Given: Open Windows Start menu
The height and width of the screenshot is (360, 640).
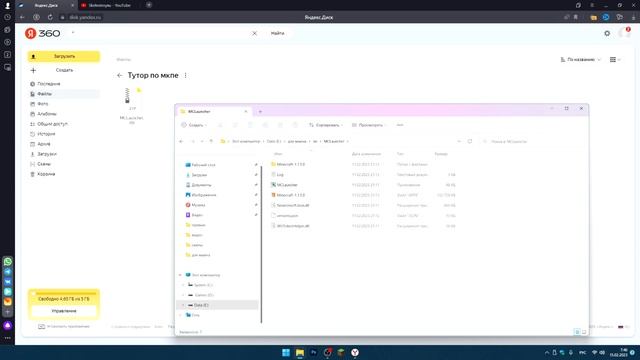Looking at the screenshot, I should click(286, 352).
